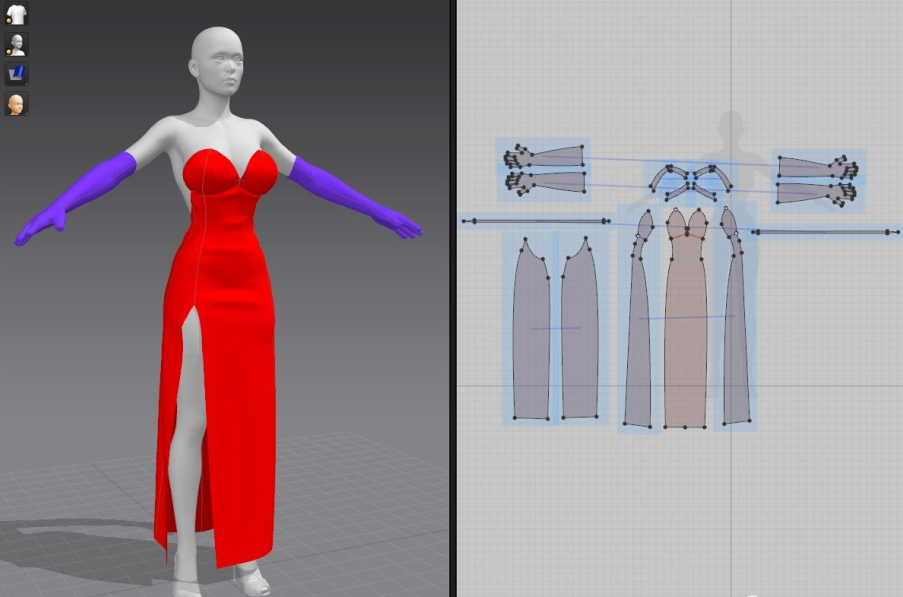
Task: Select the second back skirt panel pattern
Action: tap(579, 334)
